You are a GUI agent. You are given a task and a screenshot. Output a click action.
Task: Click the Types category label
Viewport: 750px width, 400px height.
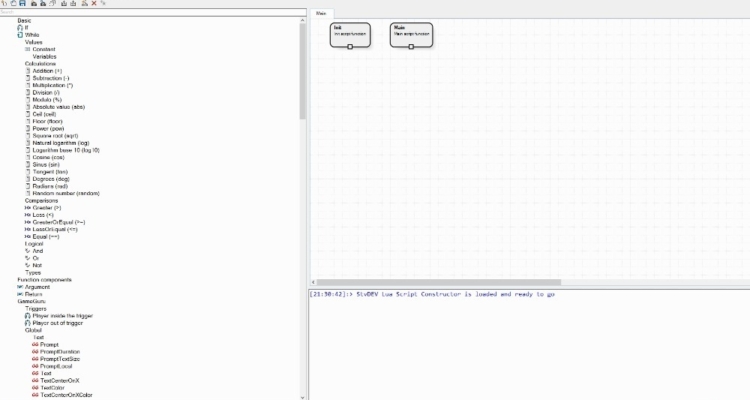(x=33, y=272)
